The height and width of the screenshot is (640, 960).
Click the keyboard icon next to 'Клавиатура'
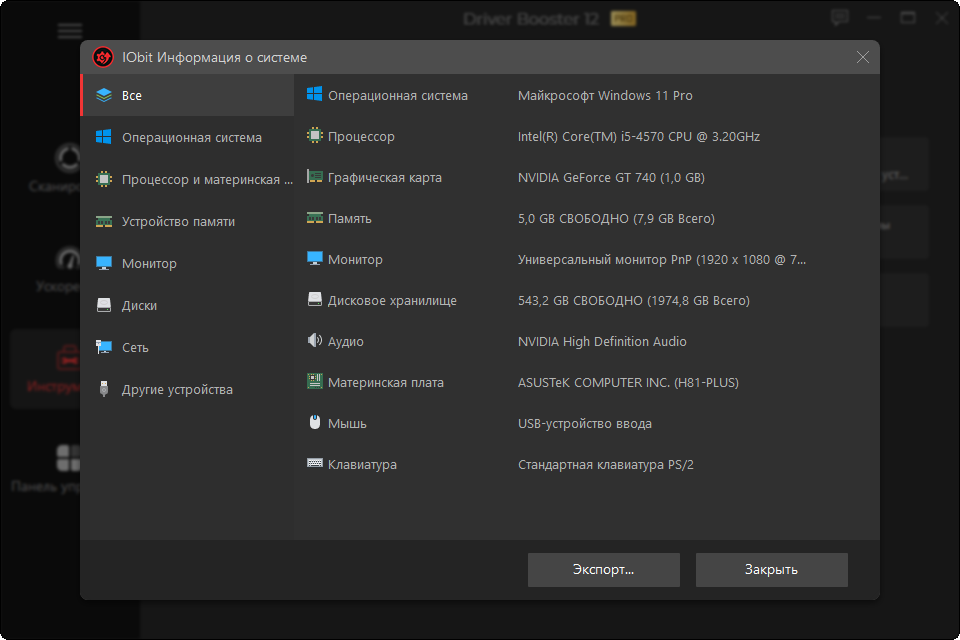[315, 463]
